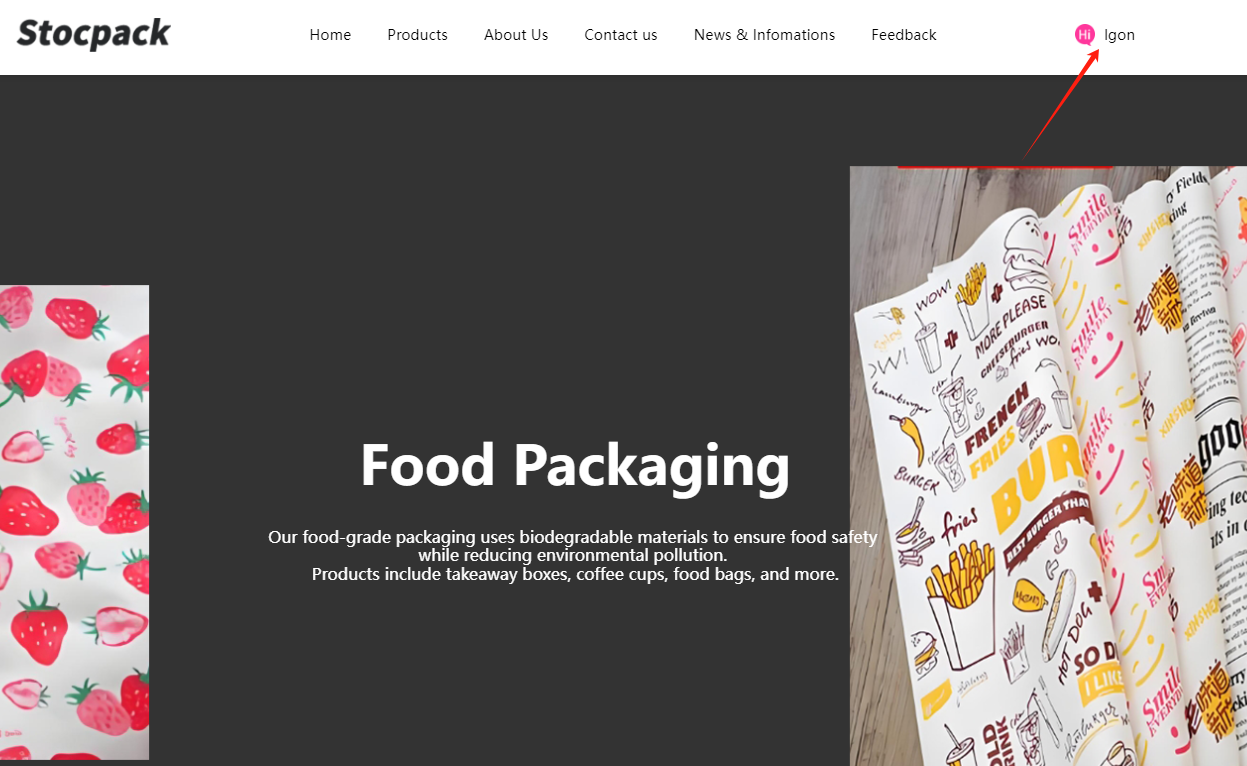Image resolution: width=1247 pixels, height=766 pixels.
Task: Click empty dark banner area above heading
Action: coord(500,250)
